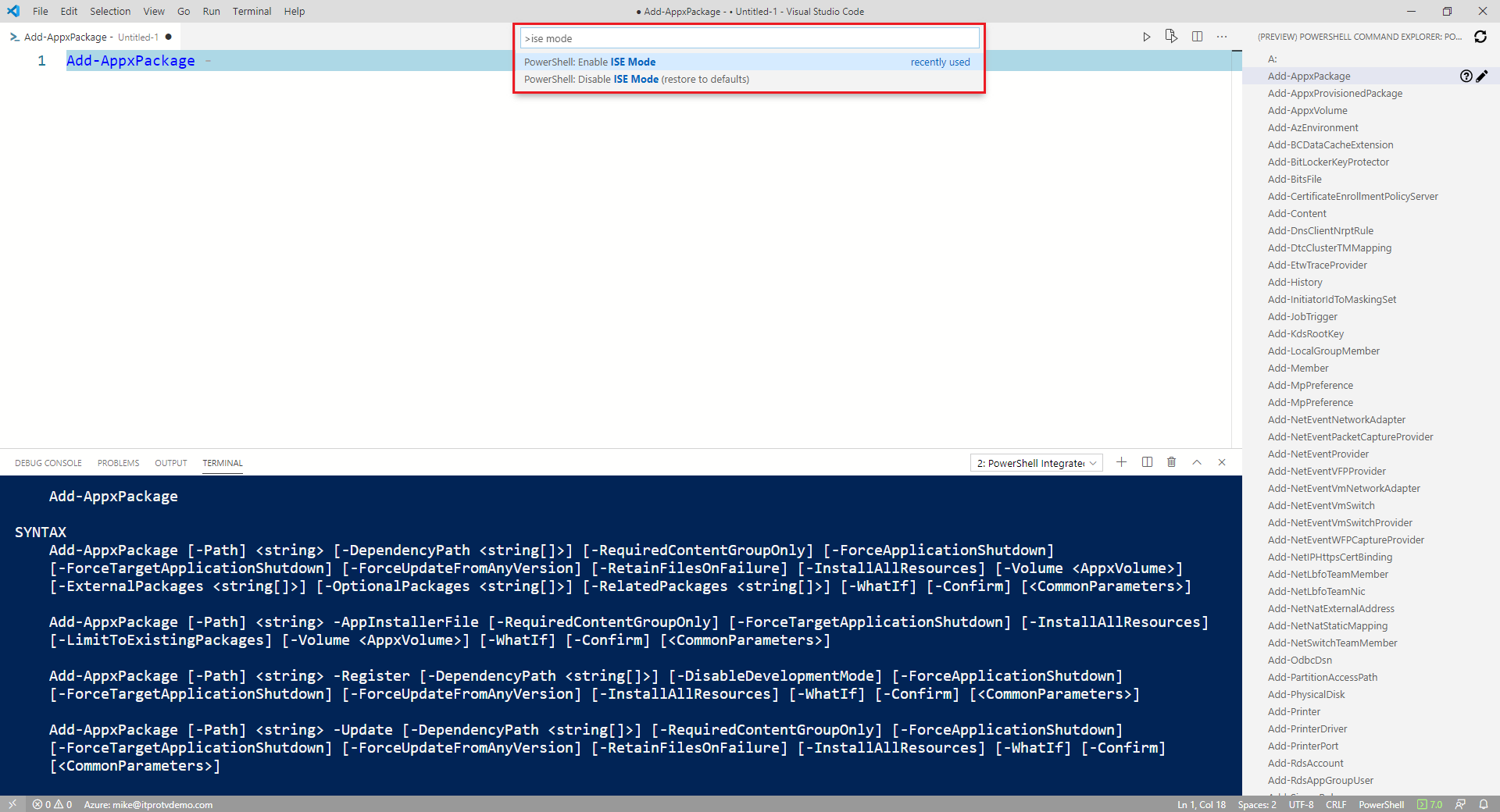Choose PowerShell: Disable ISE Mode command

click(748, 79)
